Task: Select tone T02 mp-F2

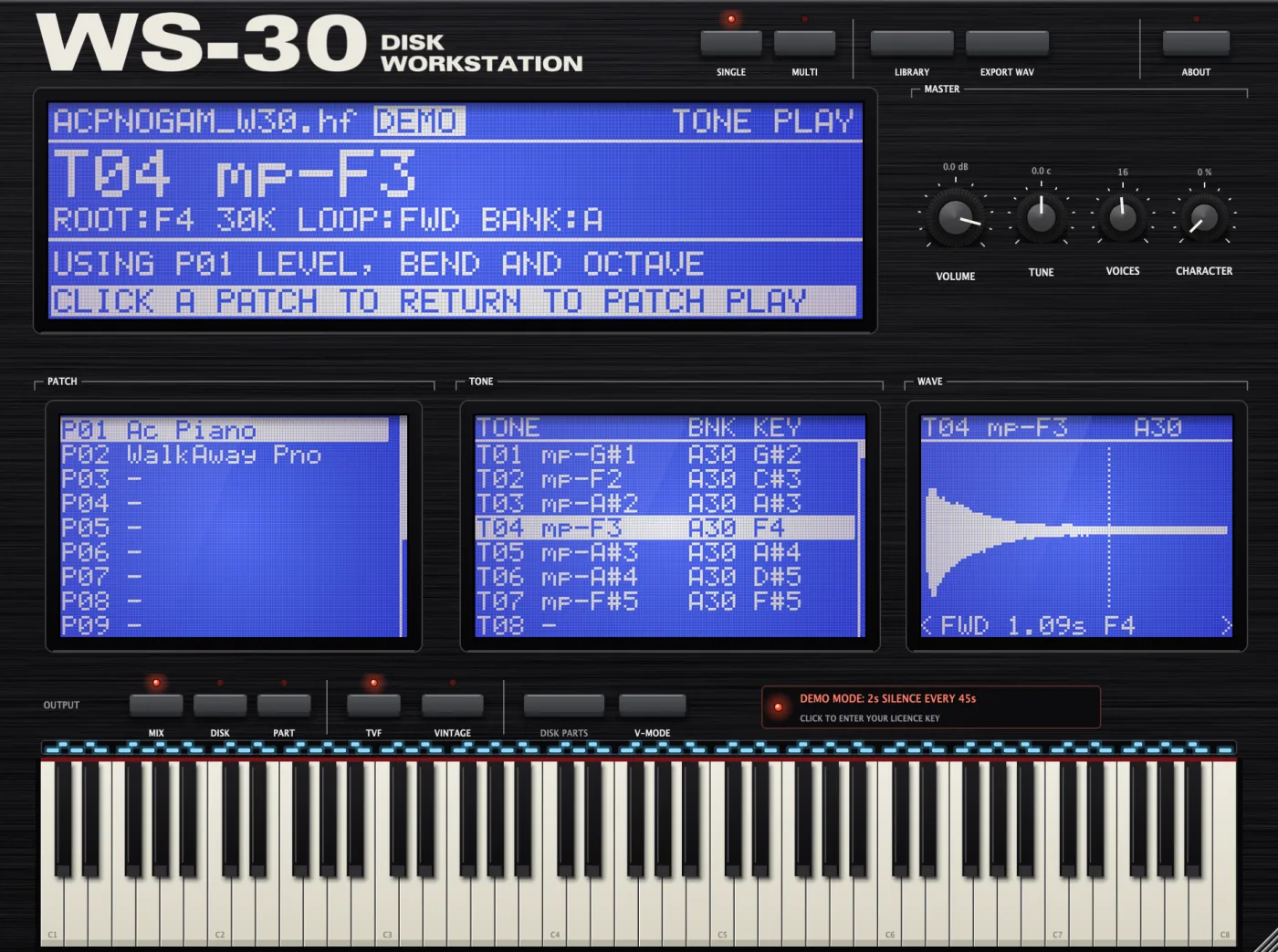Action: click(x=665, y=479)
